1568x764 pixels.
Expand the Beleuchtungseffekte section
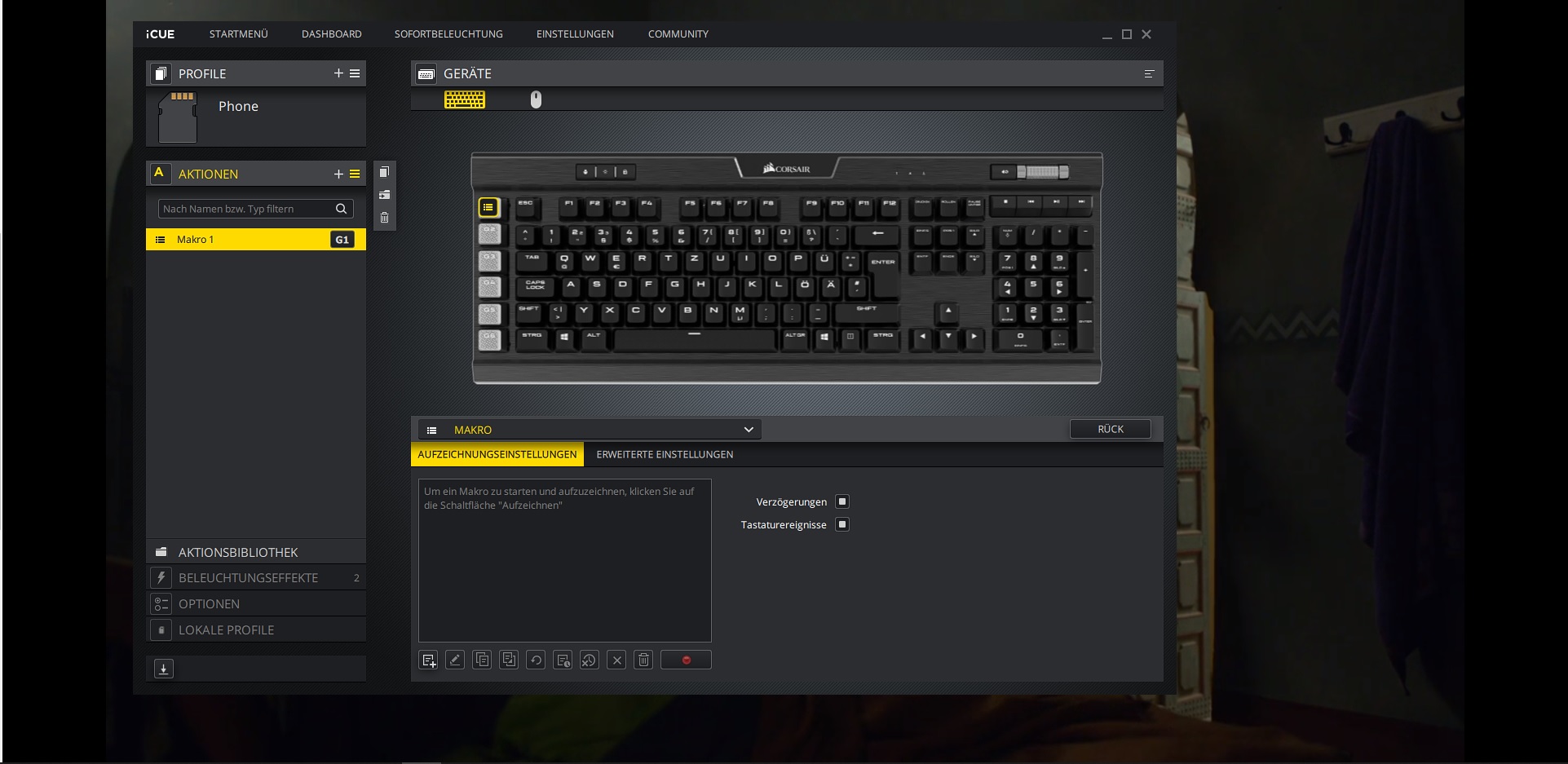point(256,578)
